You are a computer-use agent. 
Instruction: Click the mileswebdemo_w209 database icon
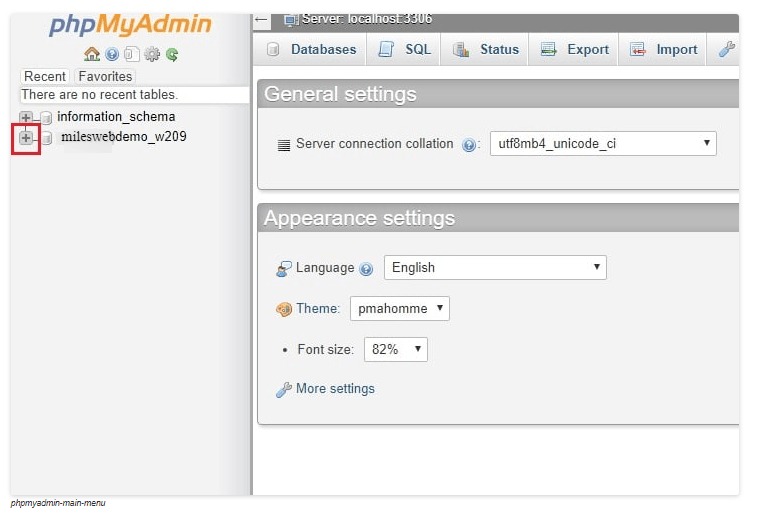[46, 138]
